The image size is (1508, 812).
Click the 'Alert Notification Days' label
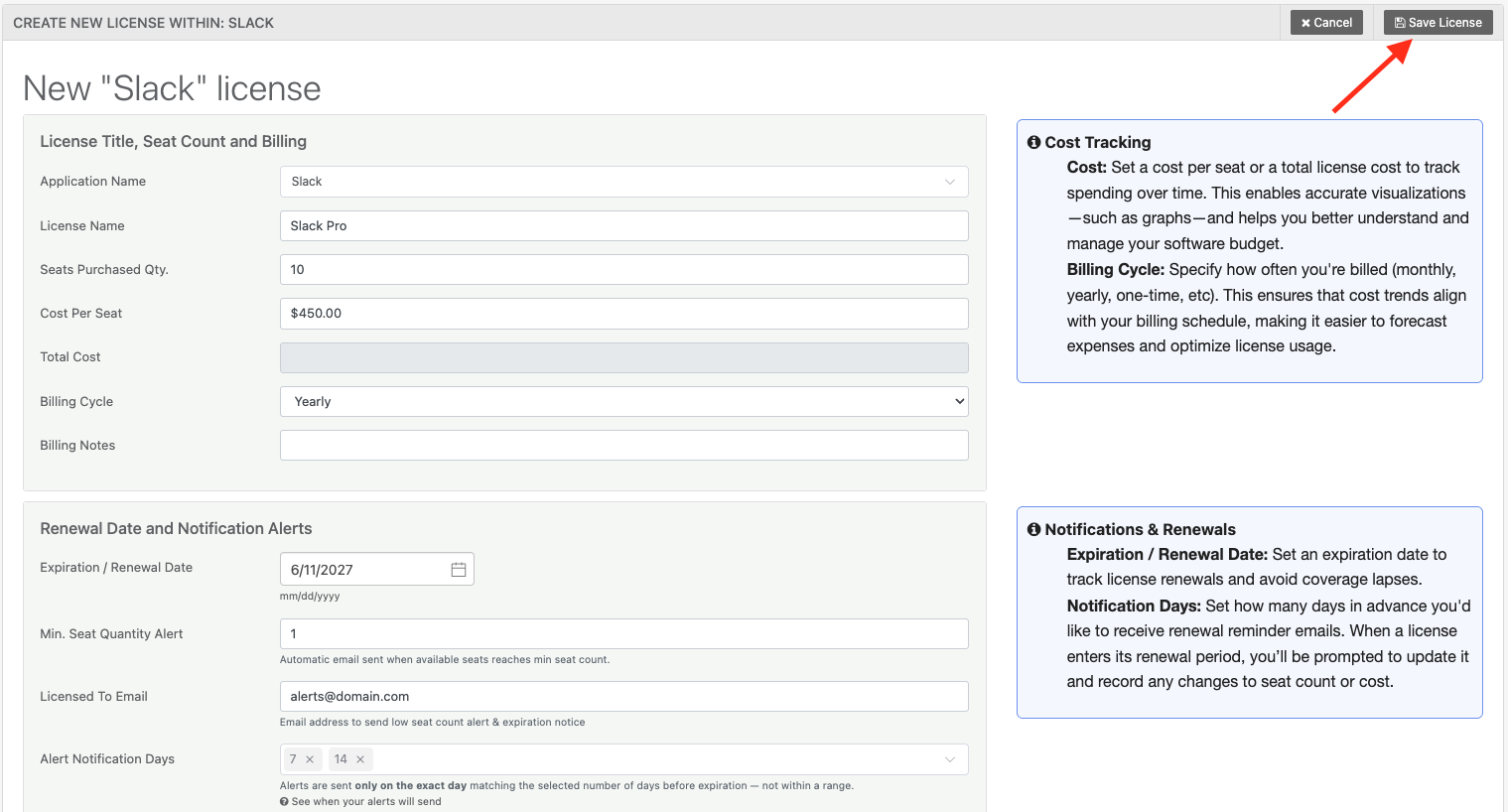[x=107, y=758]
